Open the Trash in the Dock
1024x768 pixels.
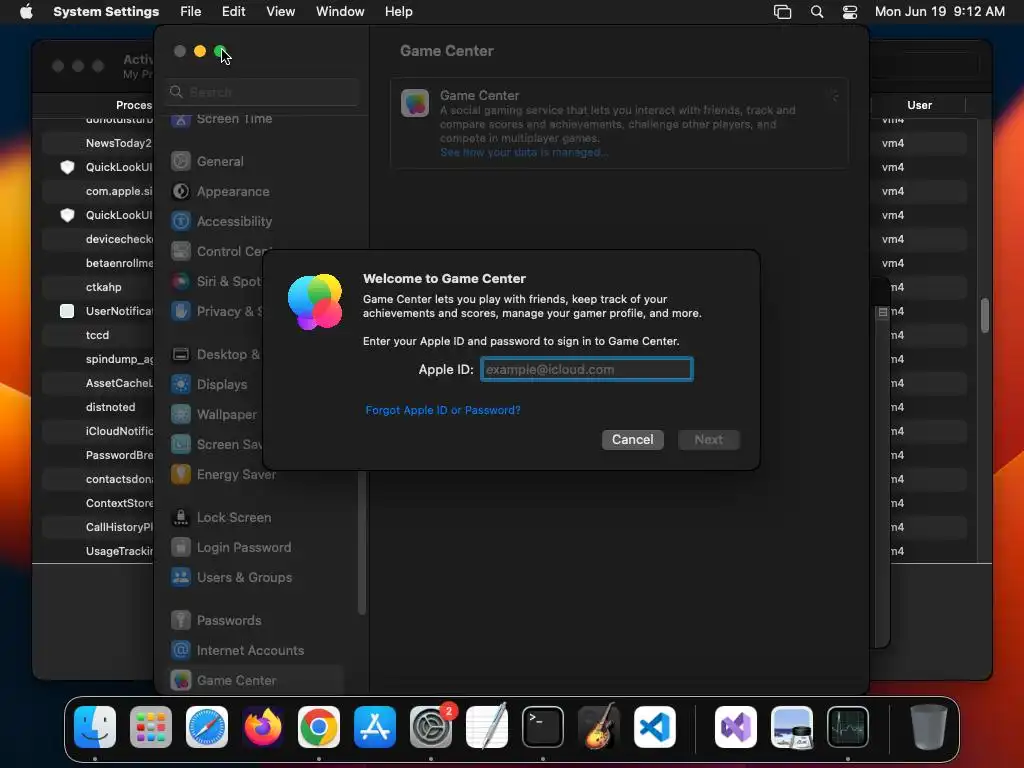tap(929, 727)
